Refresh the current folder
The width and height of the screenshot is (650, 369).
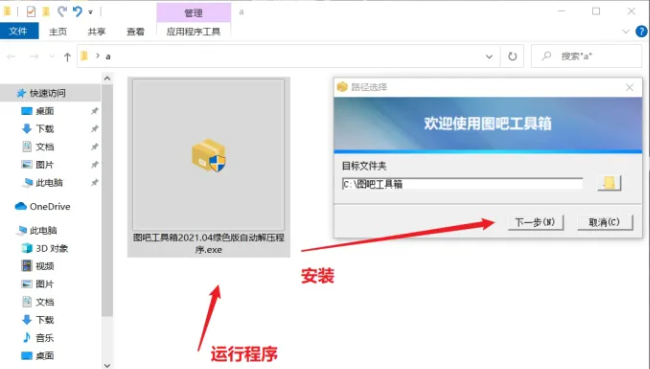(512, 56)
